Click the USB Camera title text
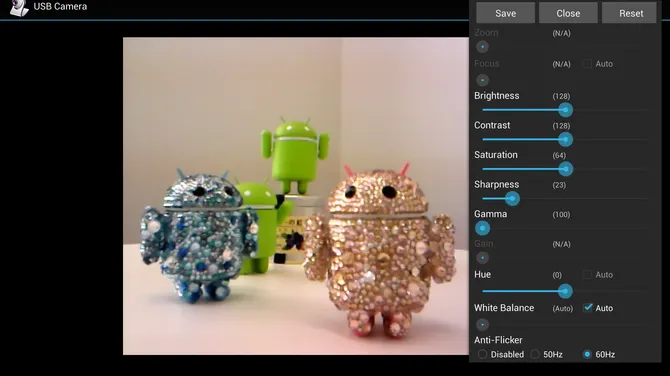670x376 pixels. [x=60, y=6]
